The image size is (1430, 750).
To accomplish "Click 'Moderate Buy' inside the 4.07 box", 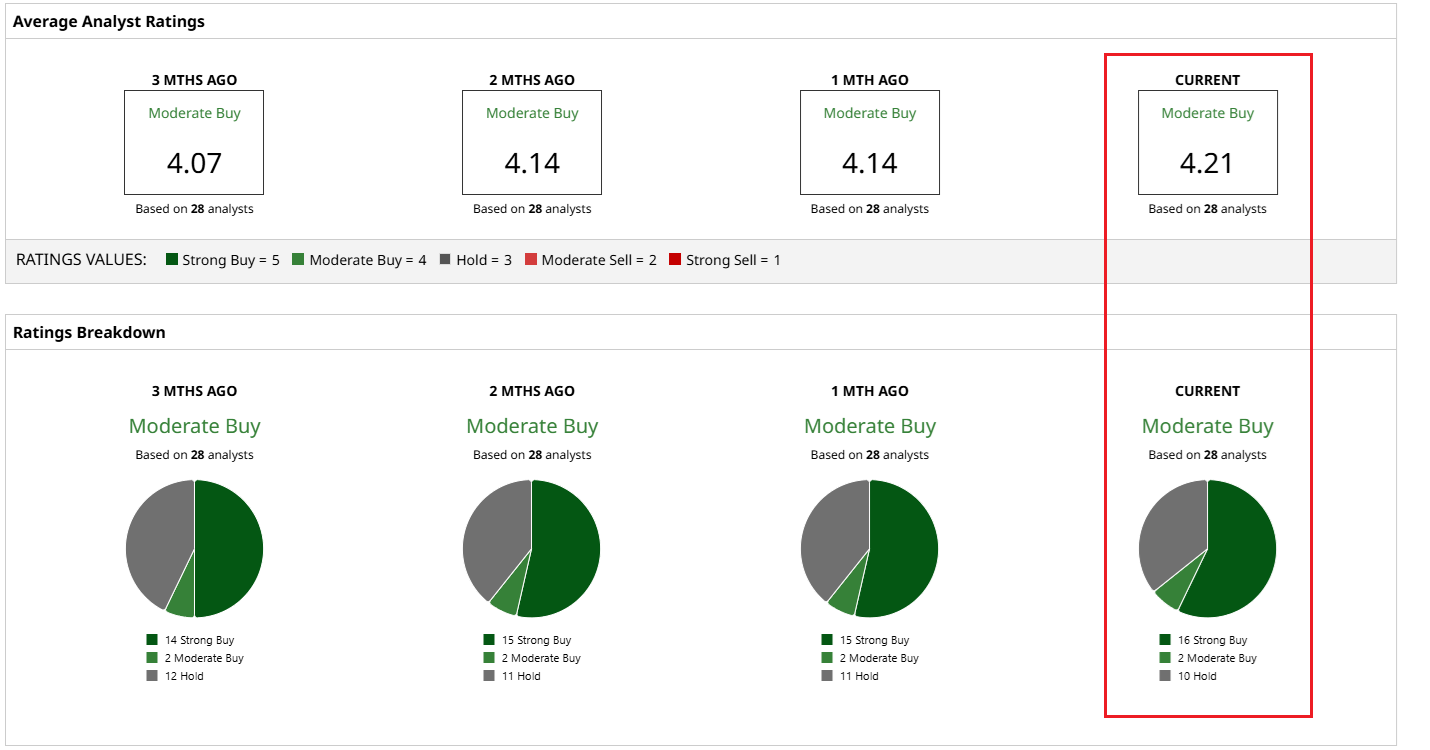I will 194,113.
